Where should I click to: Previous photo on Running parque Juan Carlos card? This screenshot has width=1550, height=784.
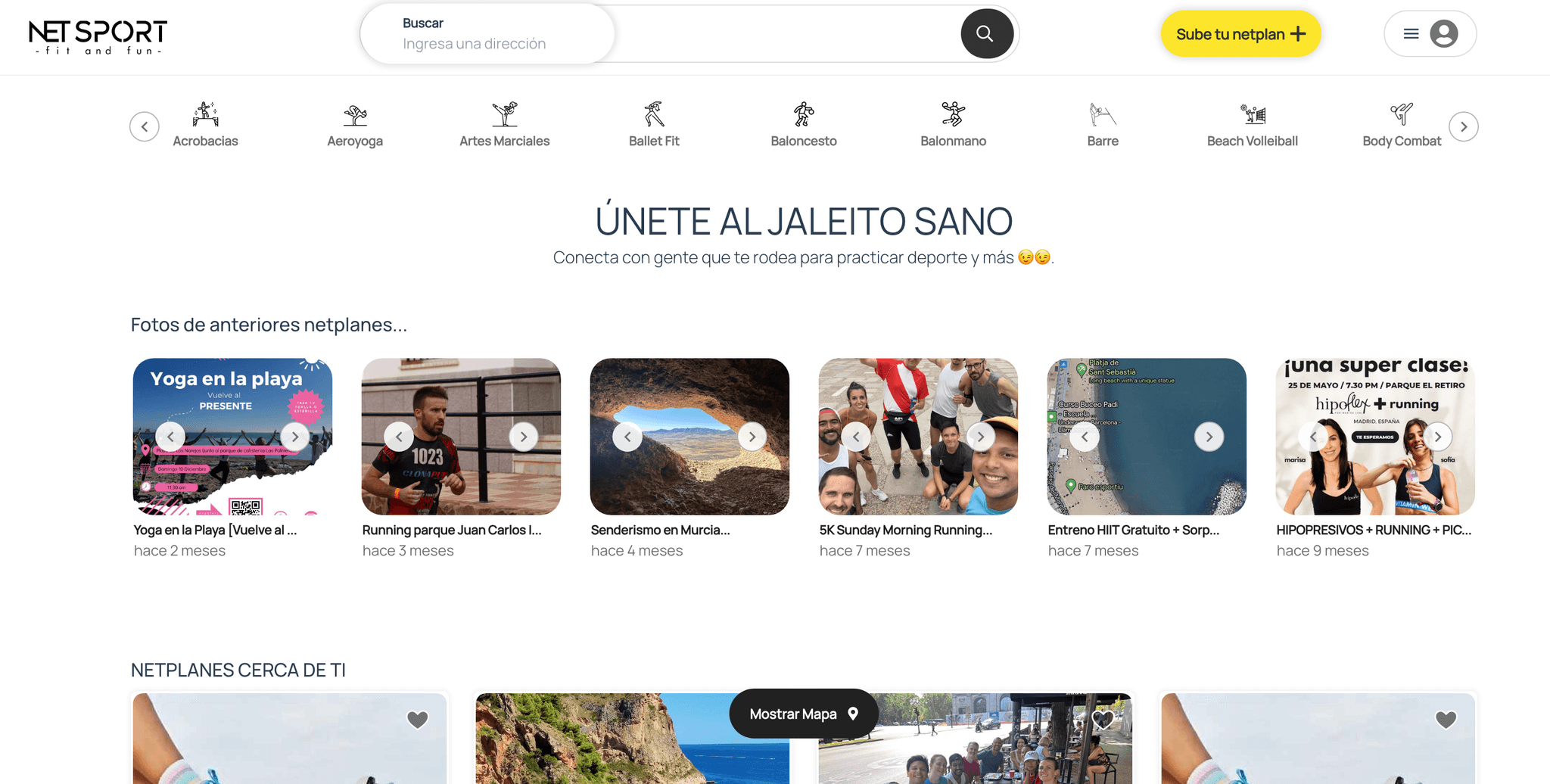(399, 437)
